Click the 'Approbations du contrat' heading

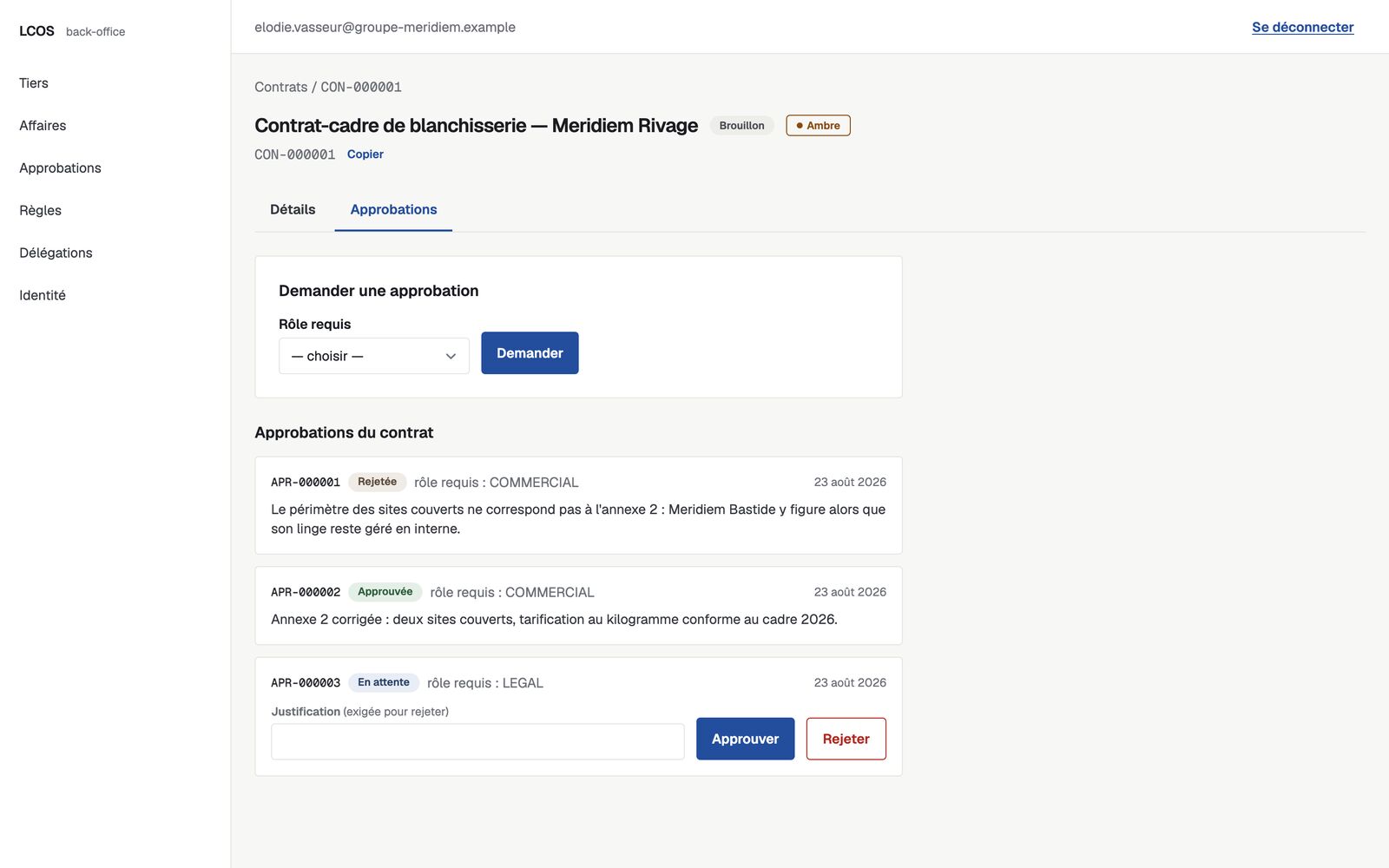click(344, 433)
